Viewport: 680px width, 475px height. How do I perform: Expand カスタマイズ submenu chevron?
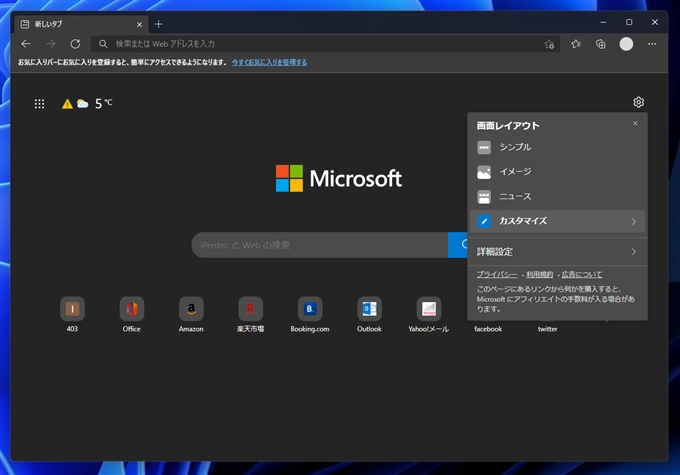point(634,222)
